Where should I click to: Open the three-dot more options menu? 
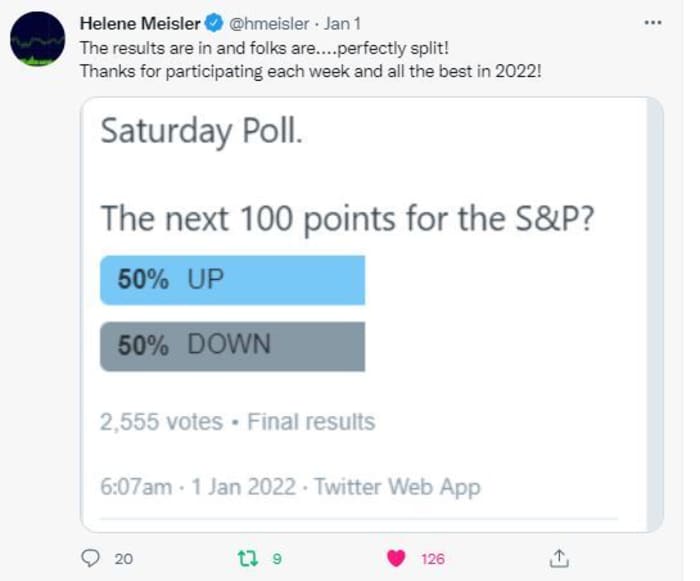(653, 21)
